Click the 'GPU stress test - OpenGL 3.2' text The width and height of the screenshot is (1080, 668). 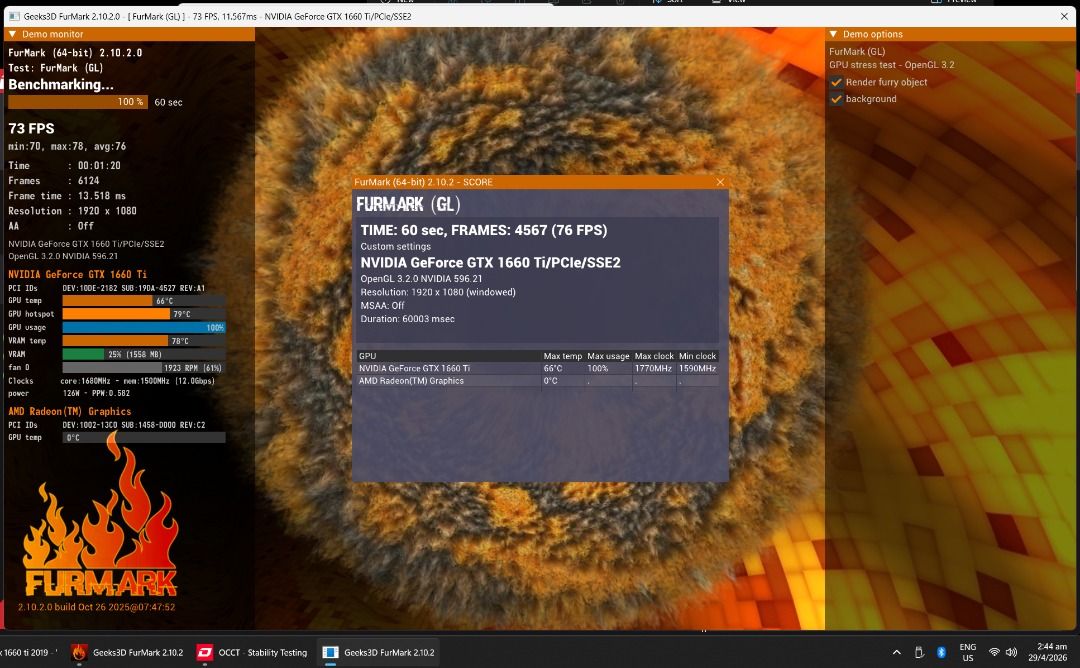click(891, 65)
